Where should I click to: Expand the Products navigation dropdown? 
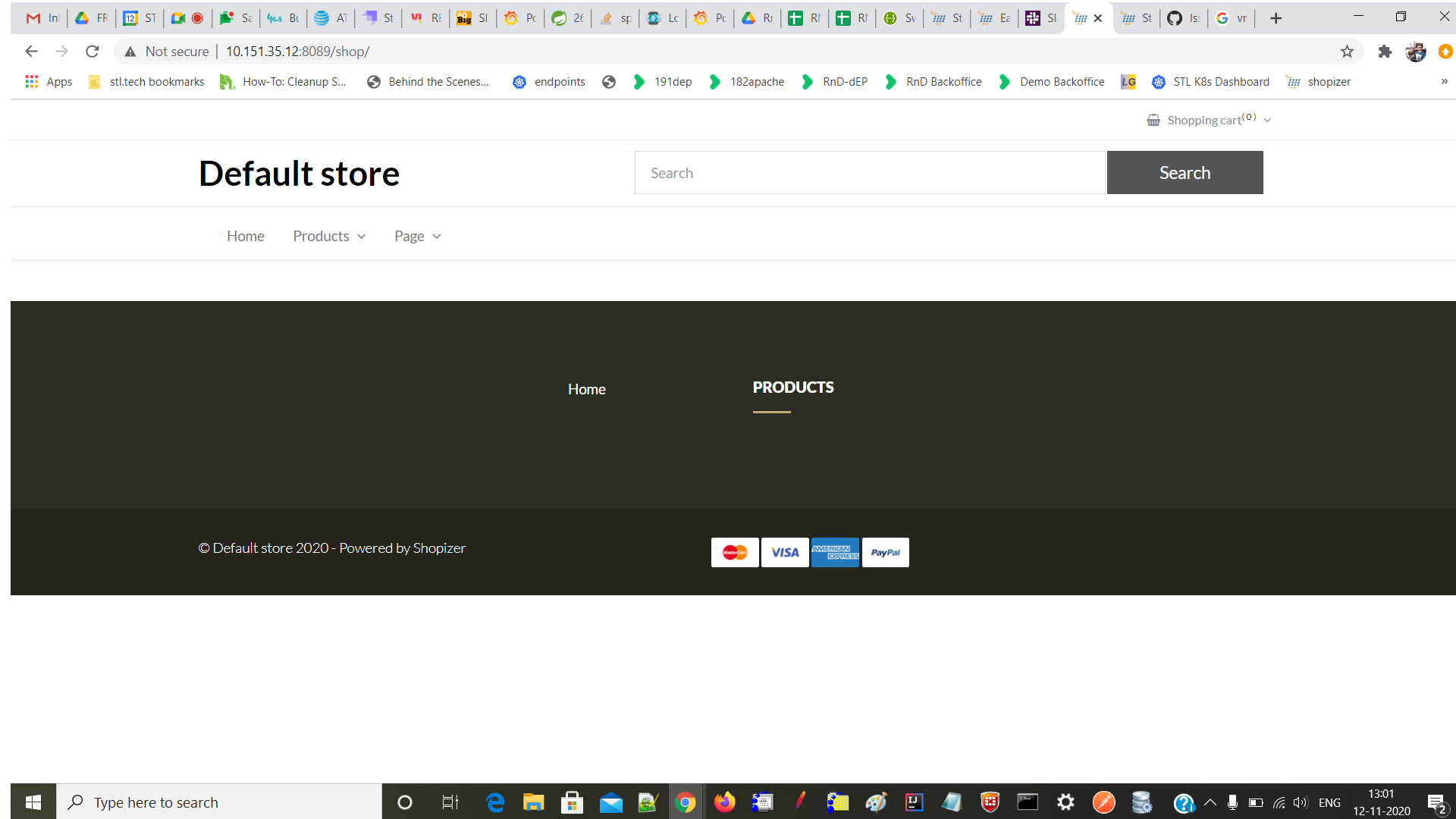tap(328, 236)
